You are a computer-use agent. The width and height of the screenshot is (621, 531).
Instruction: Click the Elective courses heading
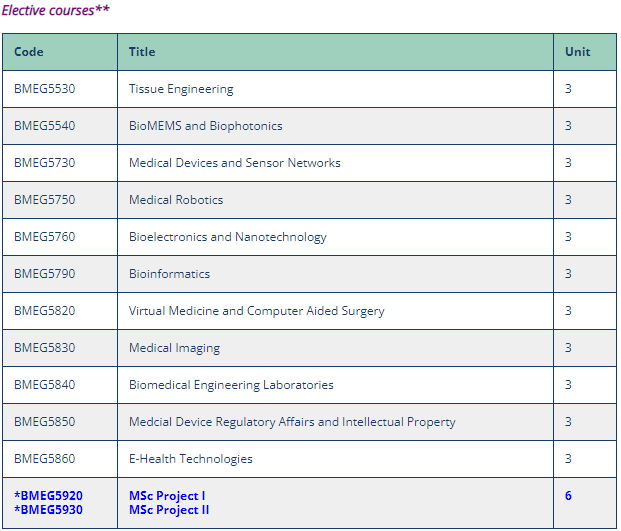pyautogui.click(x=55, y=10)
